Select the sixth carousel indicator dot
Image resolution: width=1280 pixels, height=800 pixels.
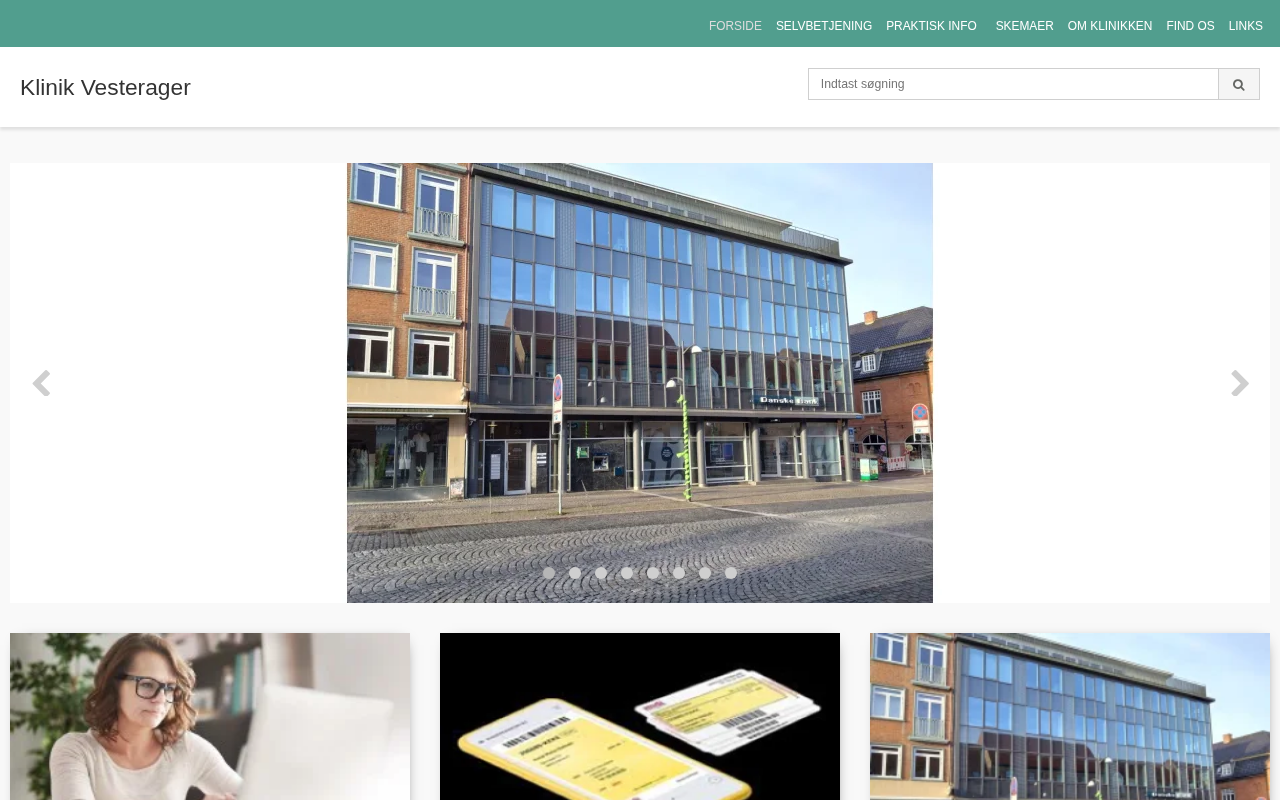click(679, 573)
